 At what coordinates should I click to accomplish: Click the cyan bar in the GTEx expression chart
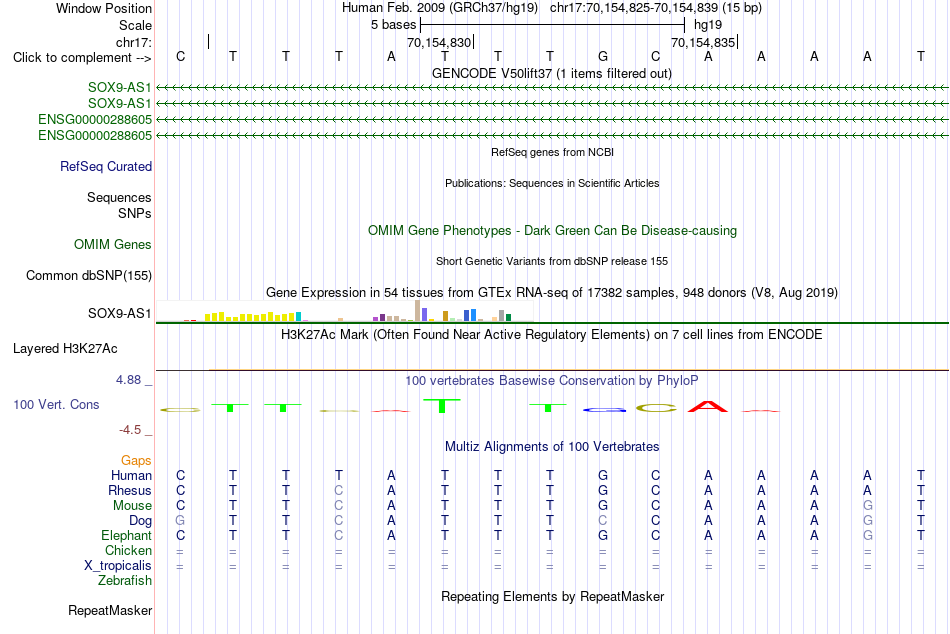(299, 316)
